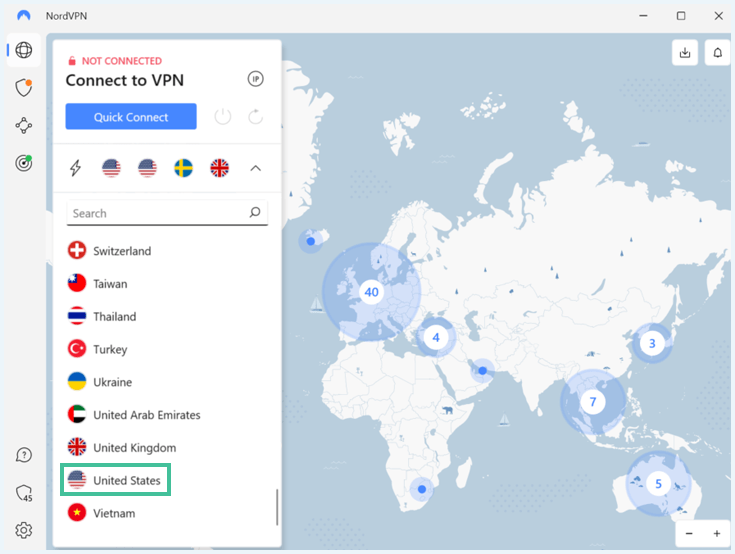Click the power disconnect icon
This screenshot has height=554, width=735.
[223, 117]
